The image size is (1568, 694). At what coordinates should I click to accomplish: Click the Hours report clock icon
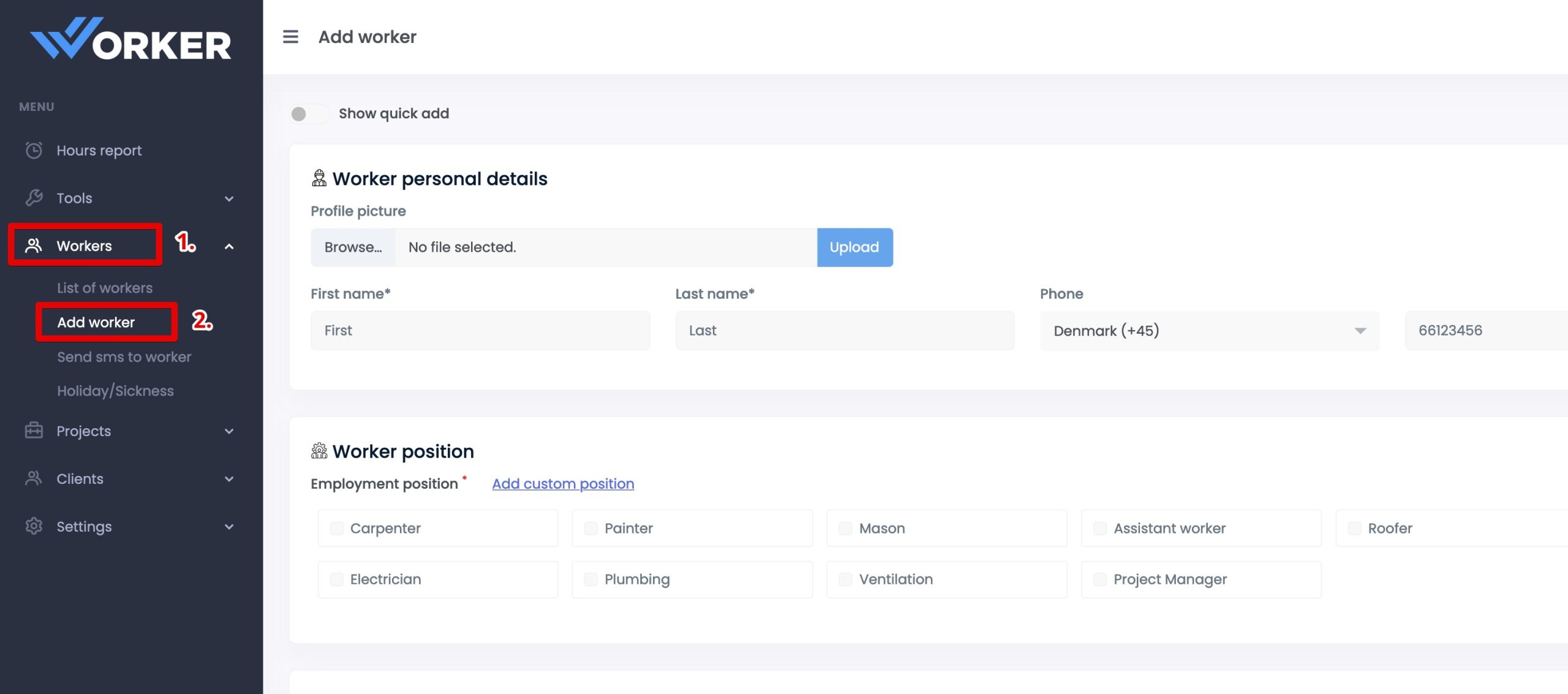tap(34, 150)
